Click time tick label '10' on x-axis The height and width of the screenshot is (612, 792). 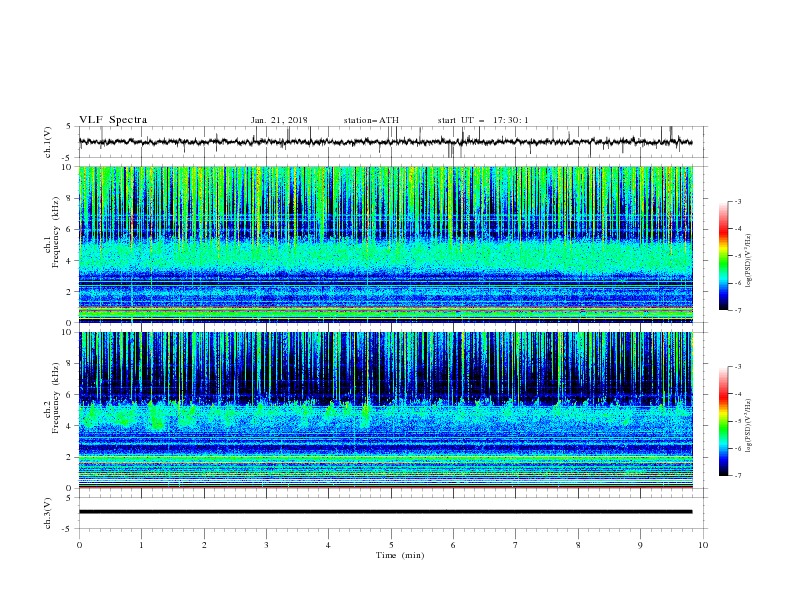pos(703,545)
